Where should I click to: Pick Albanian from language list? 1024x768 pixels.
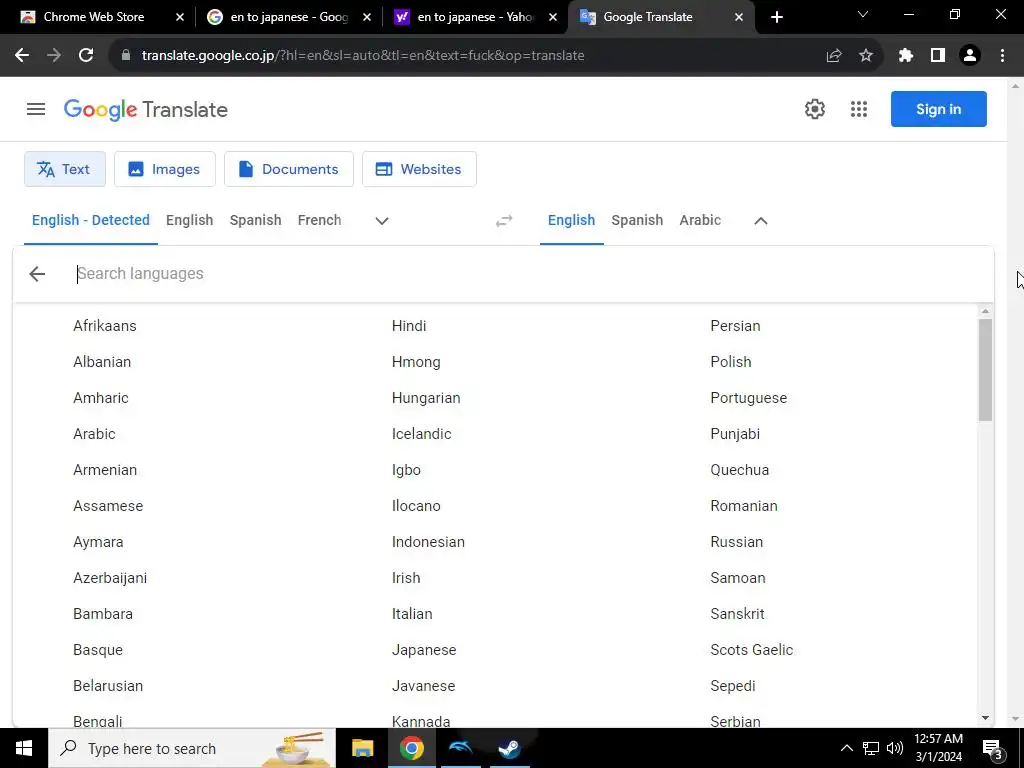coord(102,362)
